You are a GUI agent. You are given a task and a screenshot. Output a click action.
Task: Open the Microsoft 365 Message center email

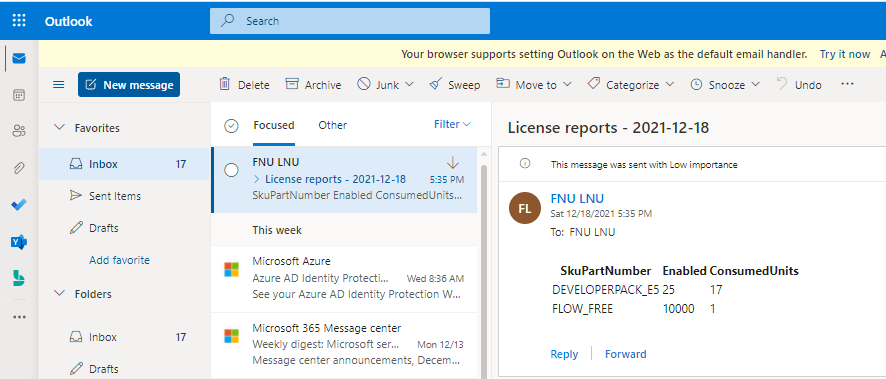[344, 345]
